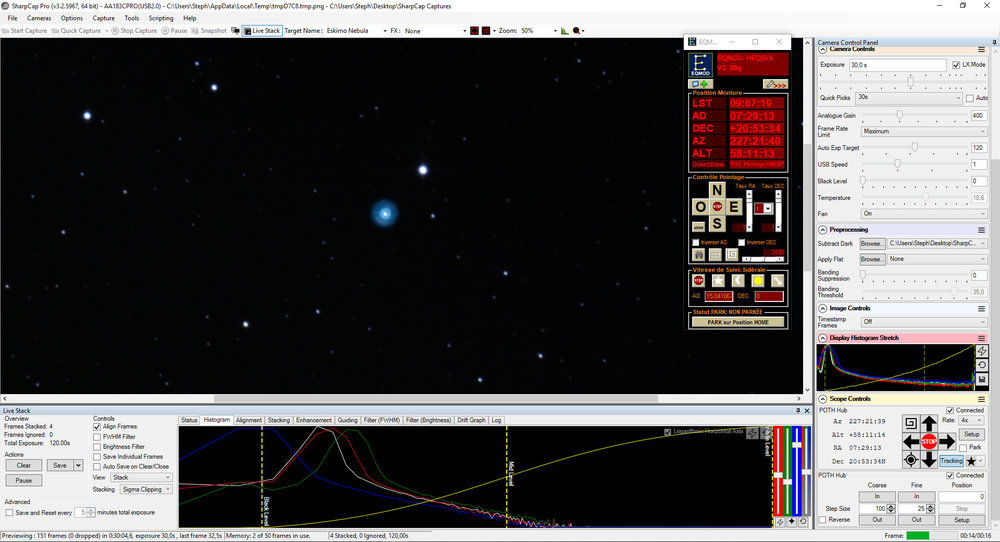Screen dimensions: 1000x542
Task: Open the Stacking Sigma Clipping dropdown
Action: coord(146,490)
